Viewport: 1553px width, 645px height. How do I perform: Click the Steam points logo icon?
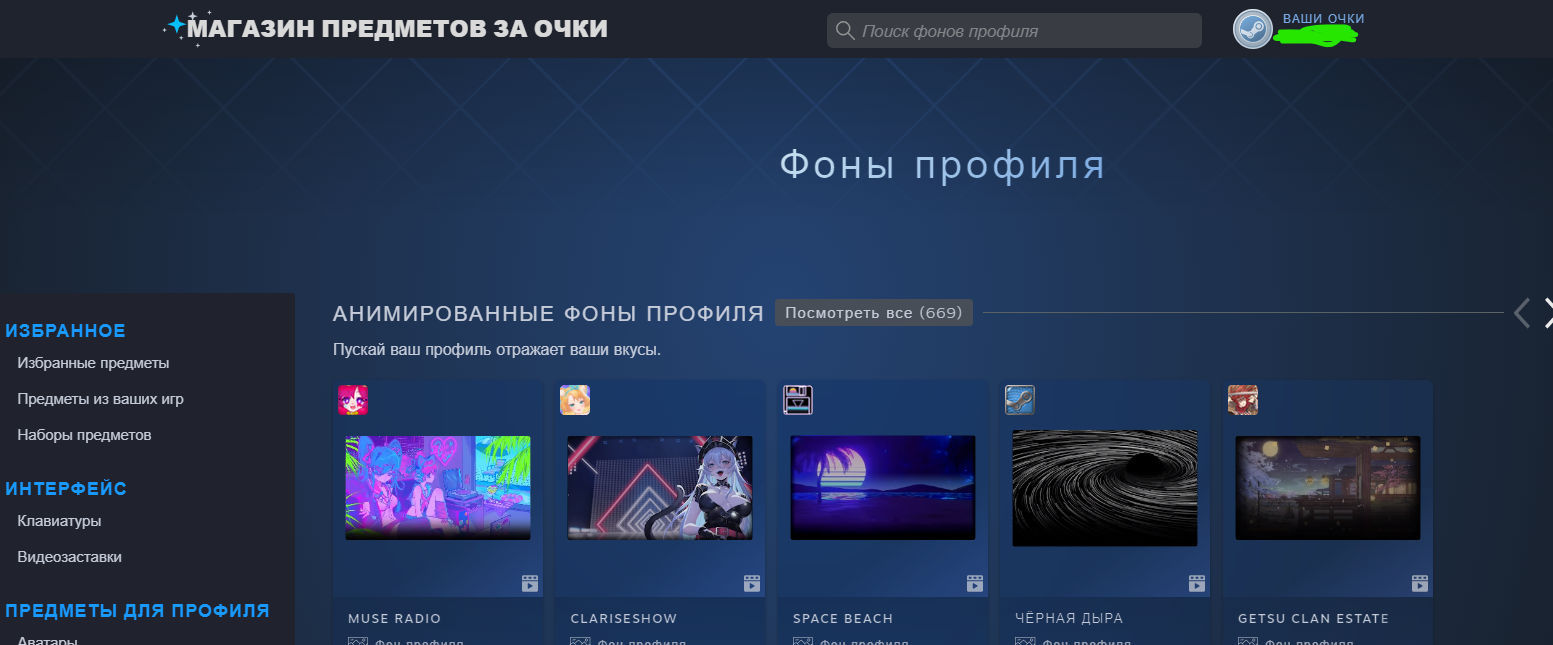tap(1253, 29)
